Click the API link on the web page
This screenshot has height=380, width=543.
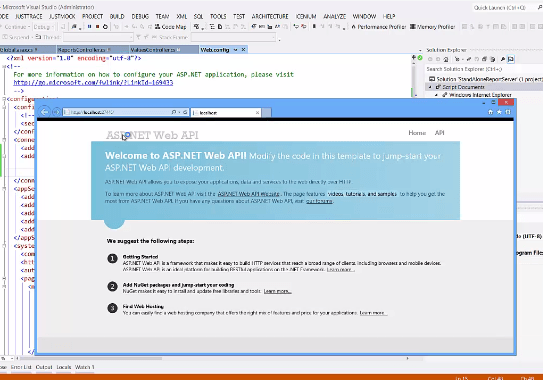tap(439, 133)
